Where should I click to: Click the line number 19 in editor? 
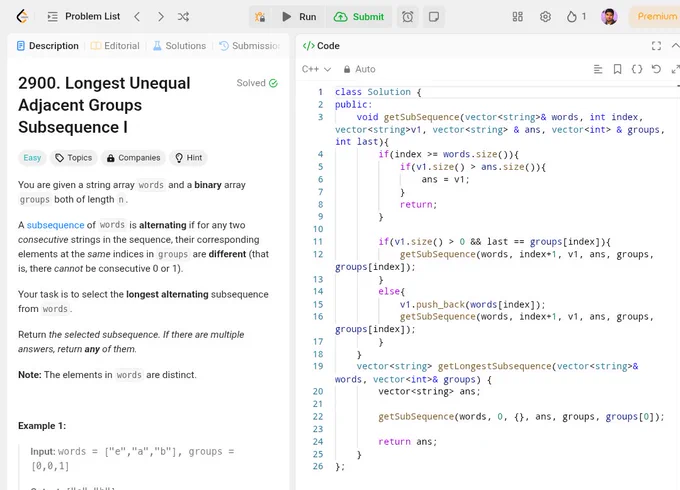pyautogui.click(x=318, y=366)
